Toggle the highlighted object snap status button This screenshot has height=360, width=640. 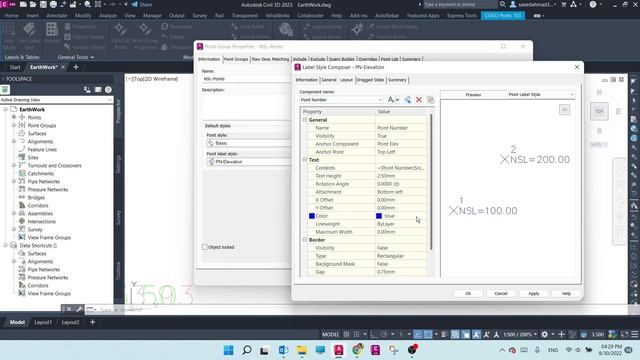coord(427,334)
